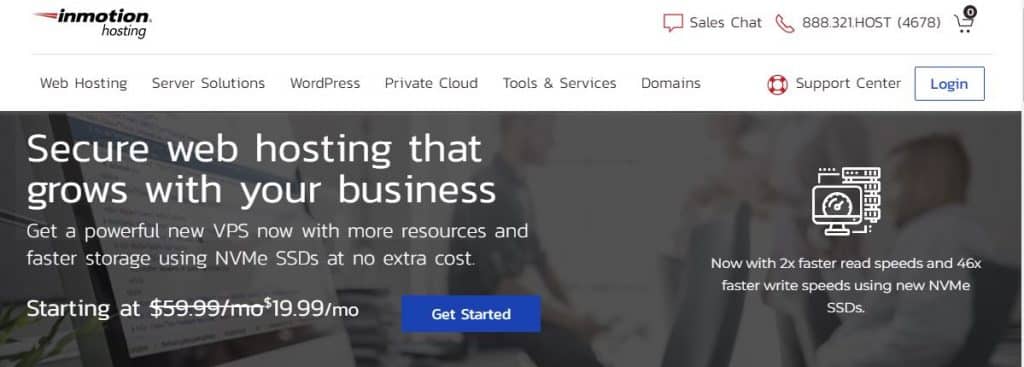This screenshot has height=367, width=1024.
Task: Click the Sales Chat text link
Action: pos(726,23)
